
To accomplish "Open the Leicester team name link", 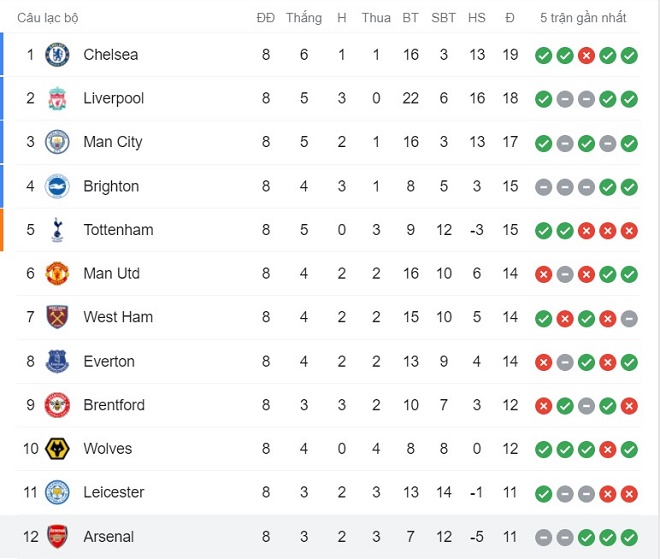I will [114, 492].
